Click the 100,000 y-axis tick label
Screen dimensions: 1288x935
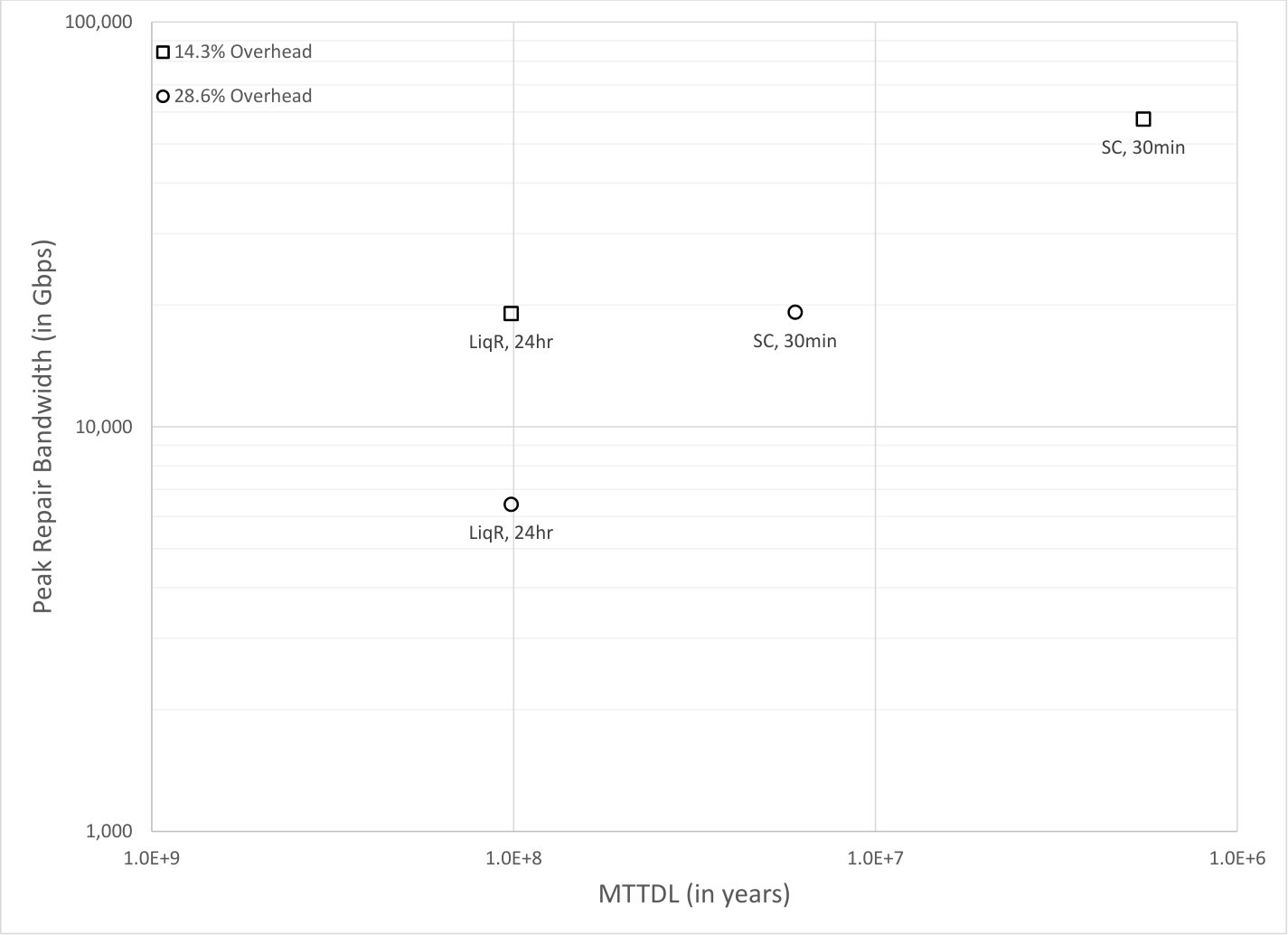pos(99,22)
